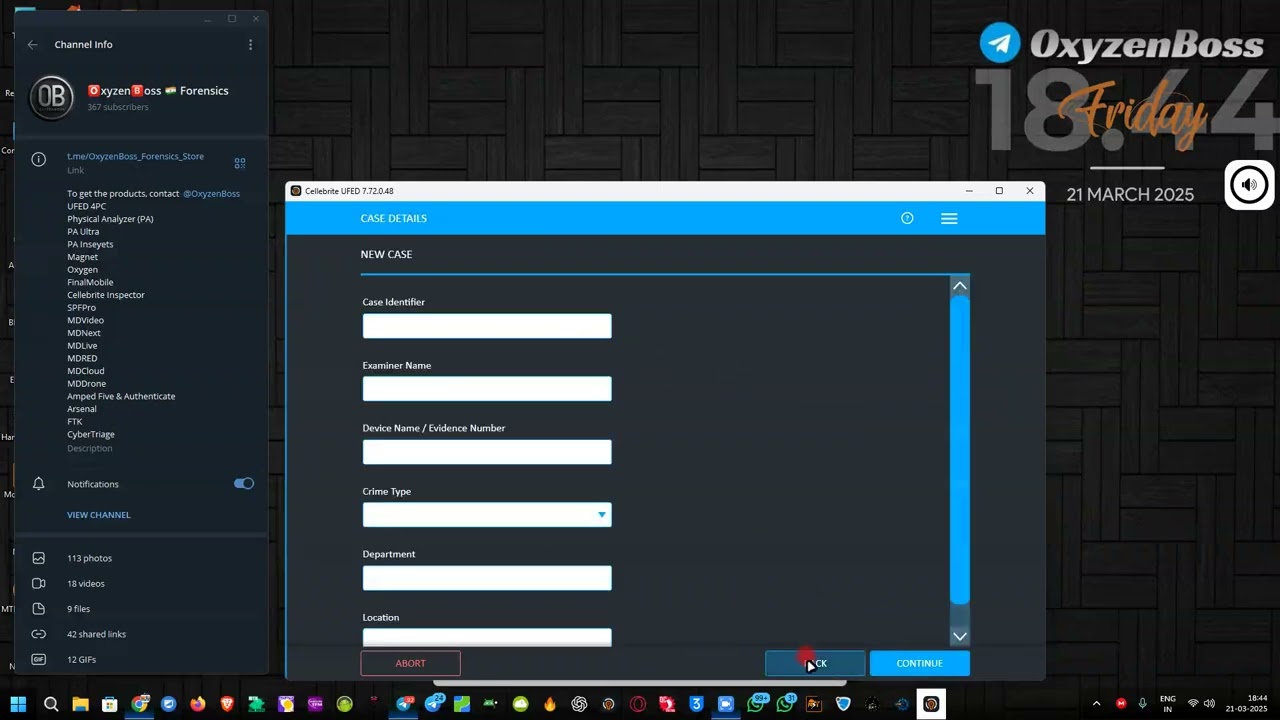Click the scroll down arrow in case form

coord(960,636)
